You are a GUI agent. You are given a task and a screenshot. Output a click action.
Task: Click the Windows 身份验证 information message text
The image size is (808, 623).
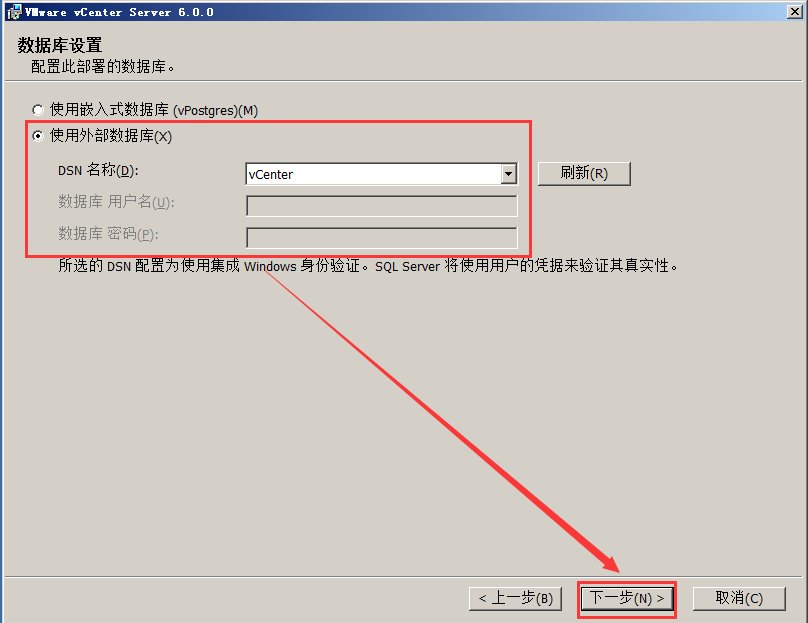(367, 265)
